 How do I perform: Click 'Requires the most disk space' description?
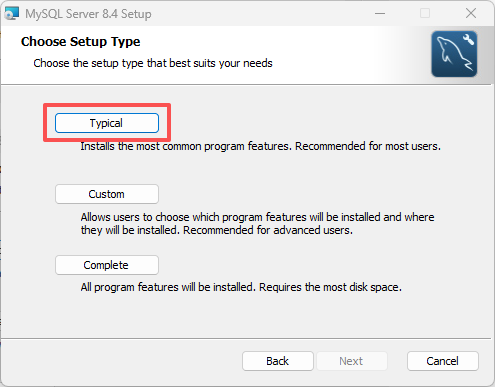tap(330, 287)
